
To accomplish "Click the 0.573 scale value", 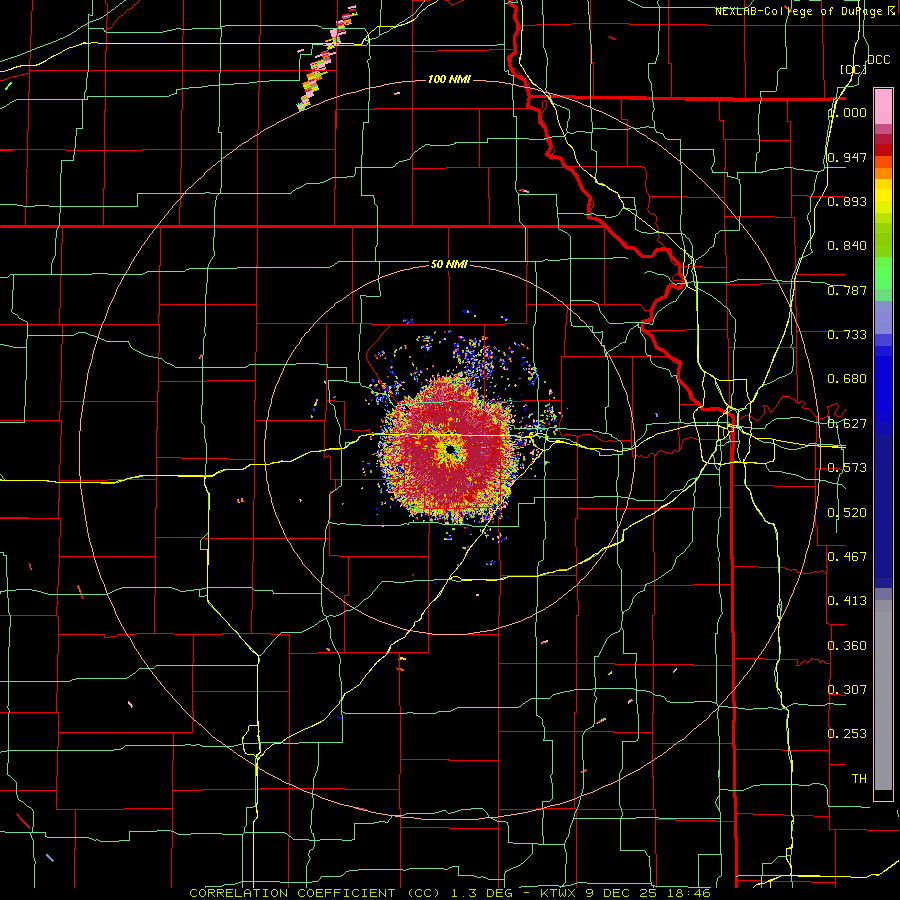I will pyautogui.click(x=847, y=468).
